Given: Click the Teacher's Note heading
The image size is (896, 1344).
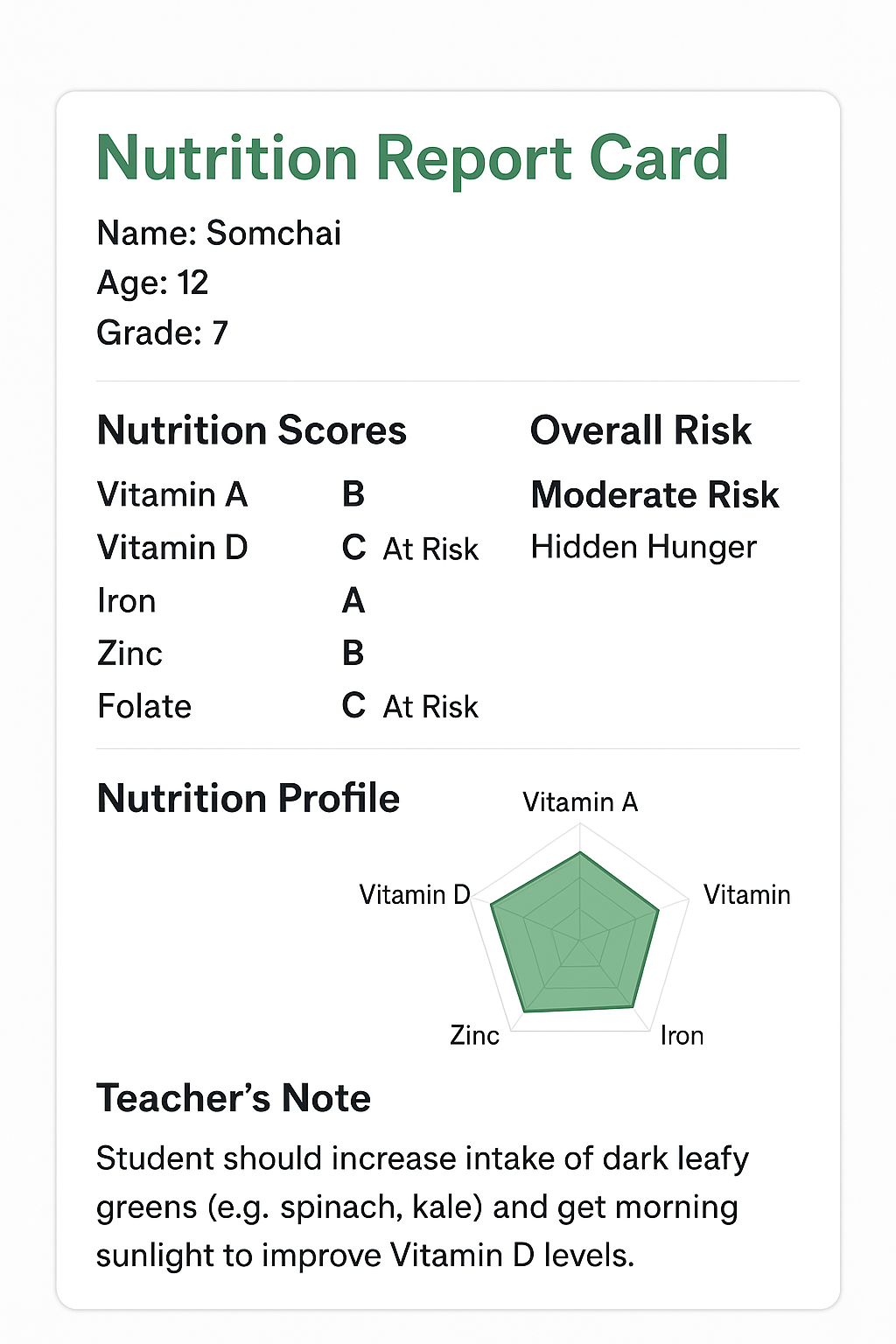Looking at the screenshot, I should point(234,1098).
